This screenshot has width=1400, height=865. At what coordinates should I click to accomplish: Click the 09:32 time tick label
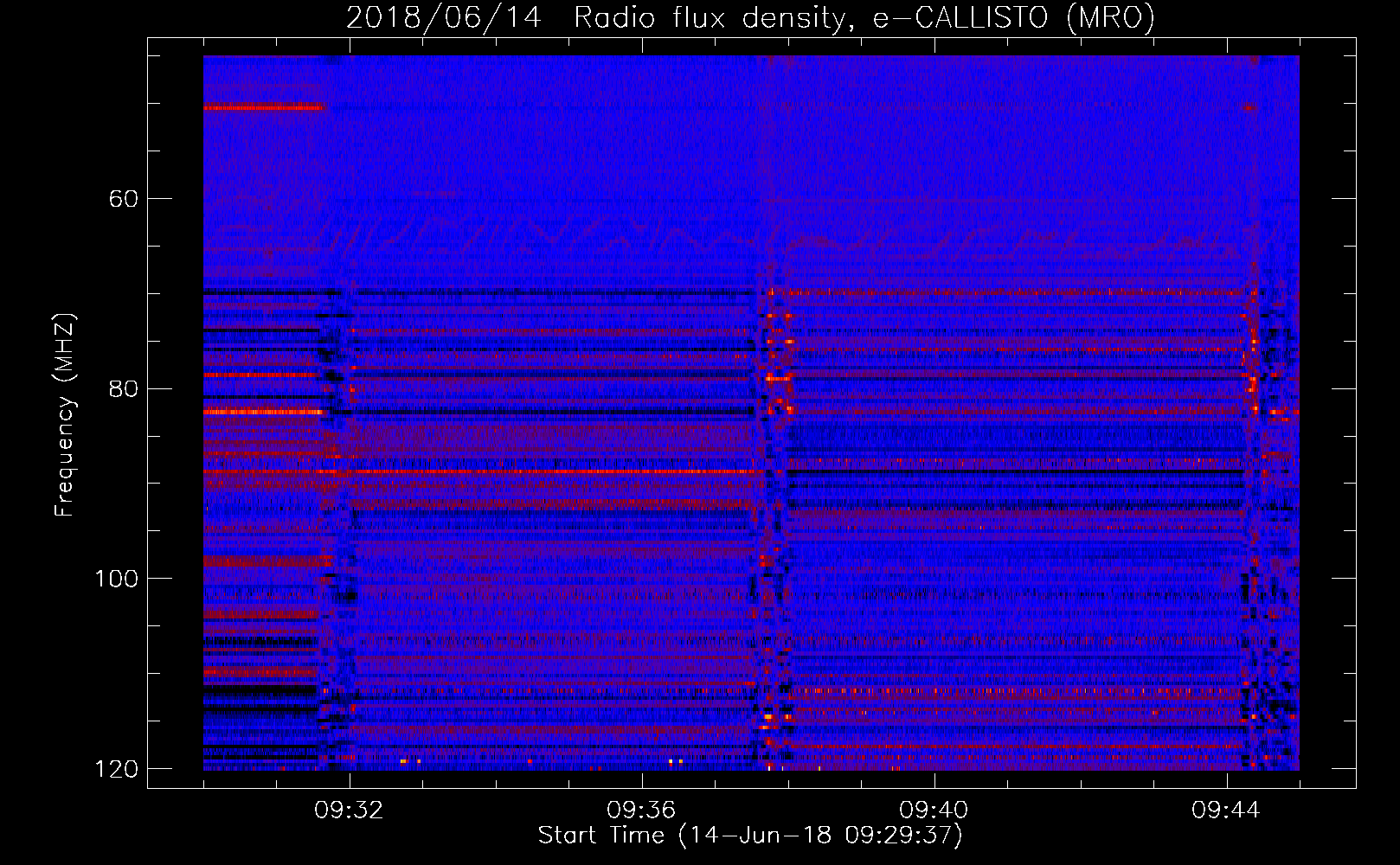[349, 811]
